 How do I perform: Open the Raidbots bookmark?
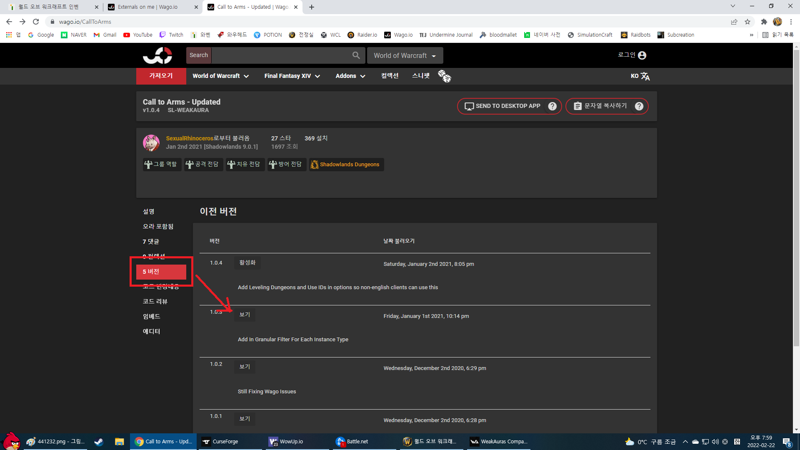click(635, 35)
